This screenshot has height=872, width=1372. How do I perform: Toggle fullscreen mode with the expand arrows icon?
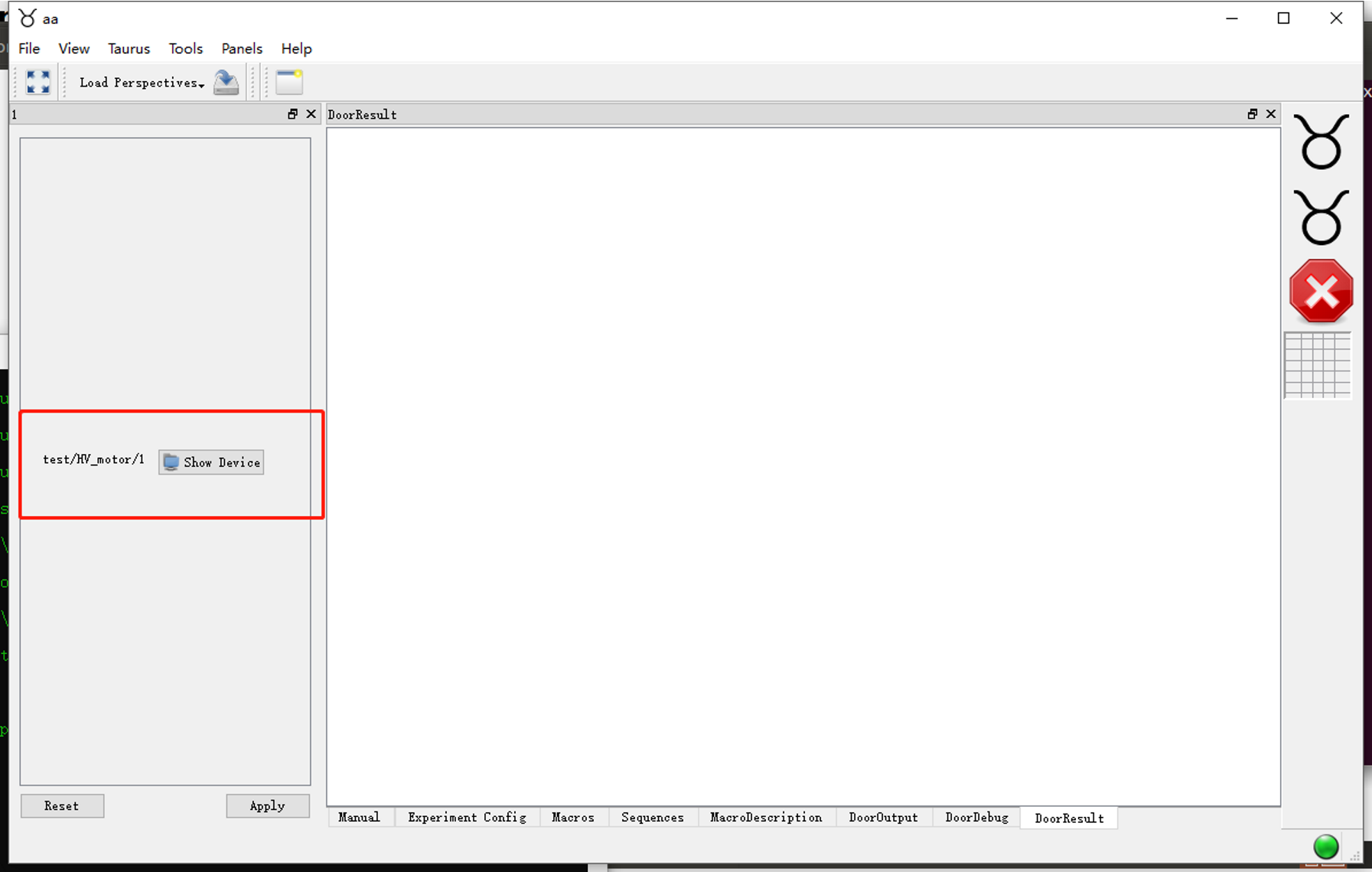[37, 82]
